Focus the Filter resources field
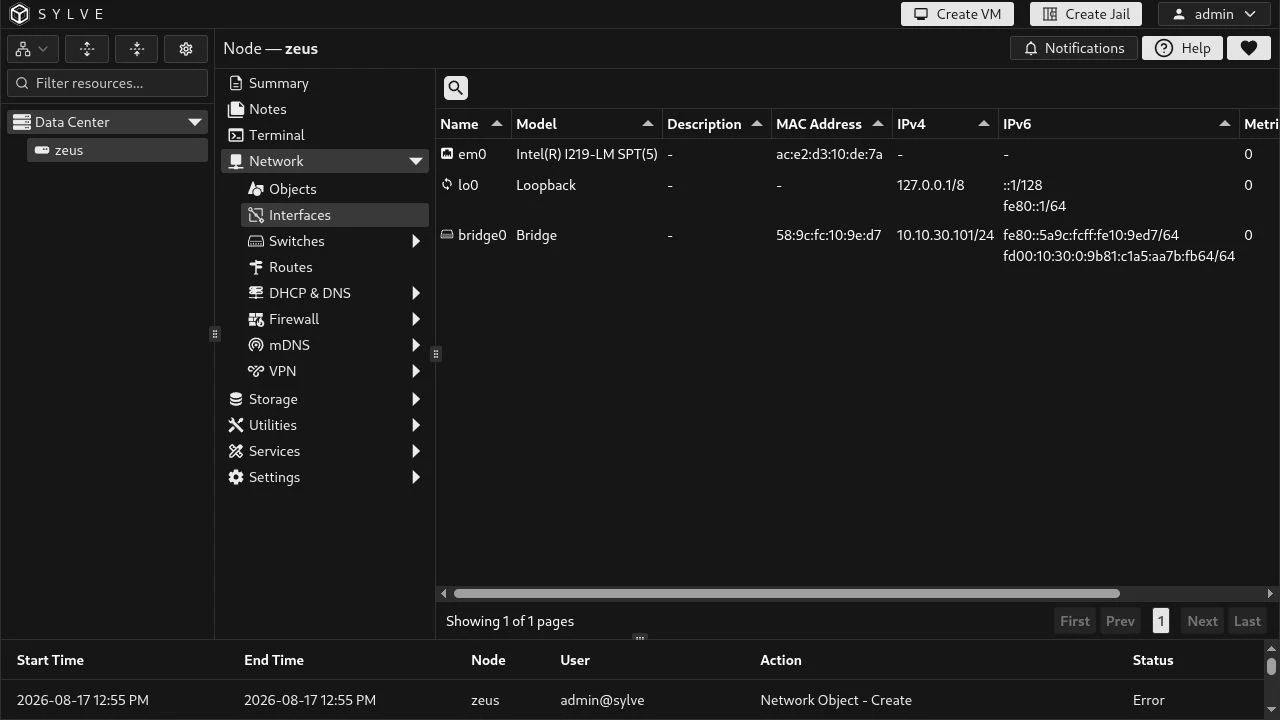The height and width of the screenshot is (720, 1280). (x=108, y=83)
